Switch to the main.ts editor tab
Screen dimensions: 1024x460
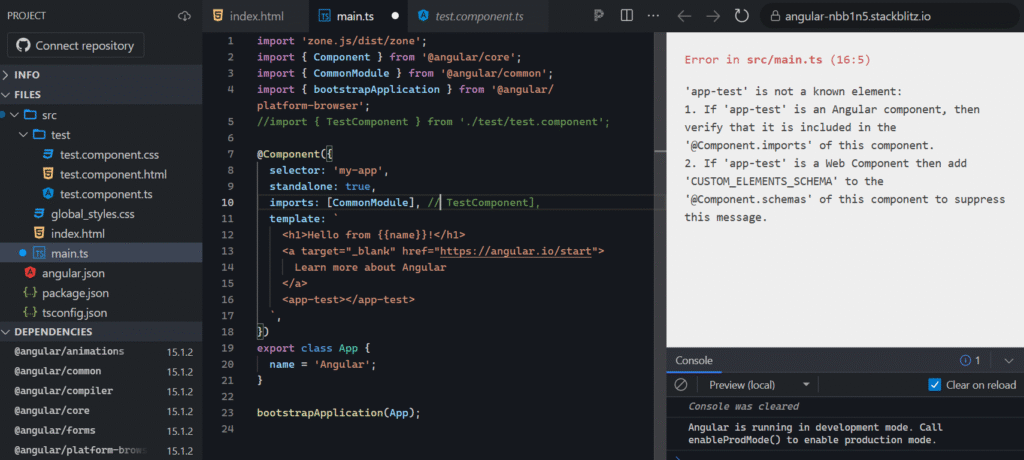pyautogui.click(x=358, y=16)
